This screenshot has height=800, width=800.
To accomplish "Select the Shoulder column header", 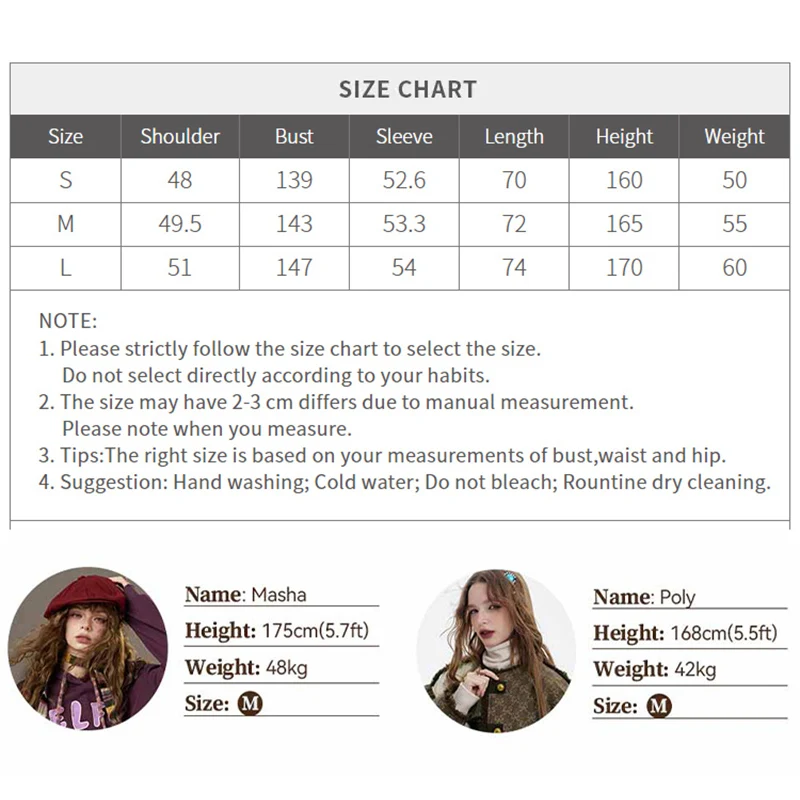I will coord(180,137).
